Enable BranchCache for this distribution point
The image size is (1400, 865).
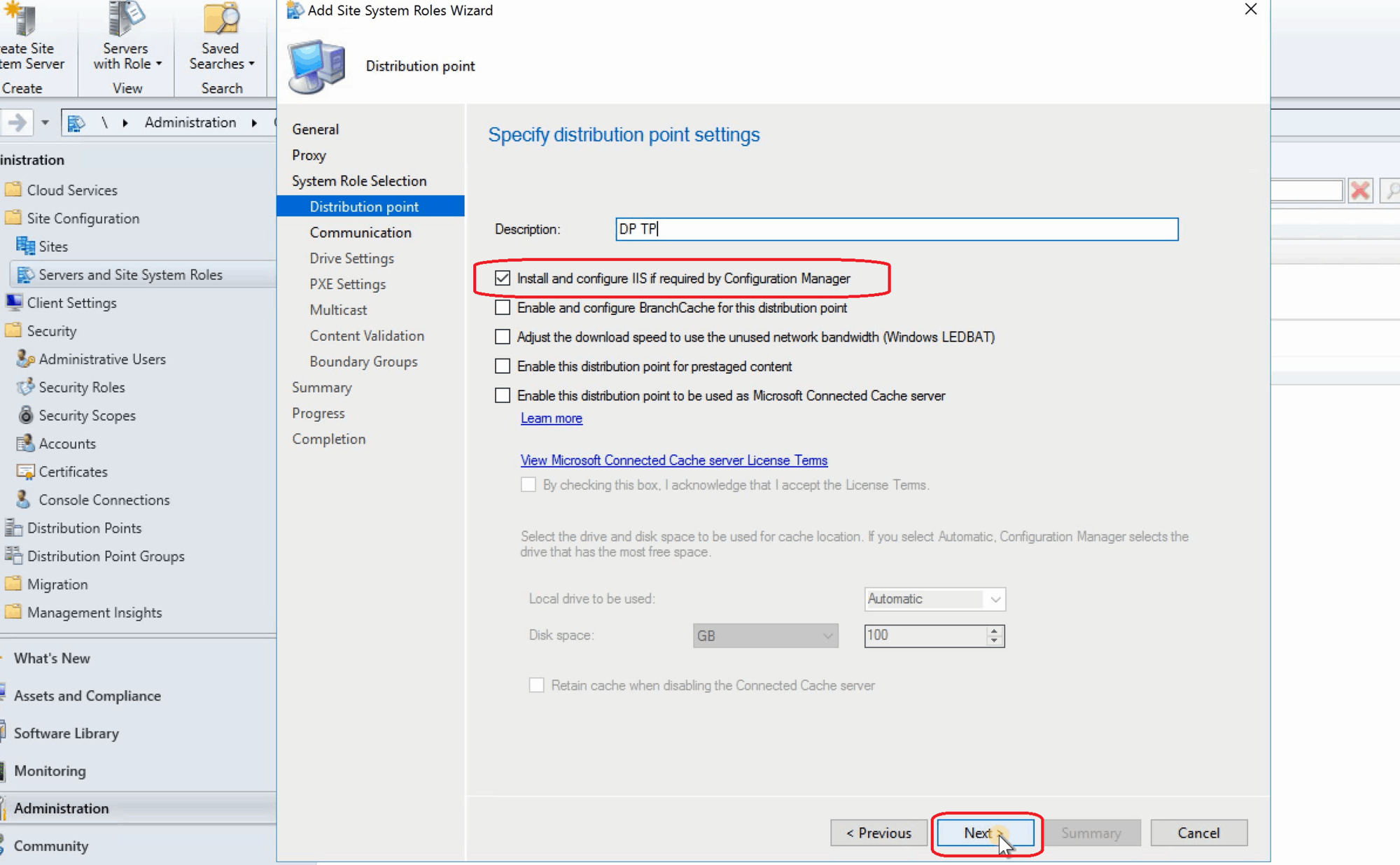pos(503,307)
